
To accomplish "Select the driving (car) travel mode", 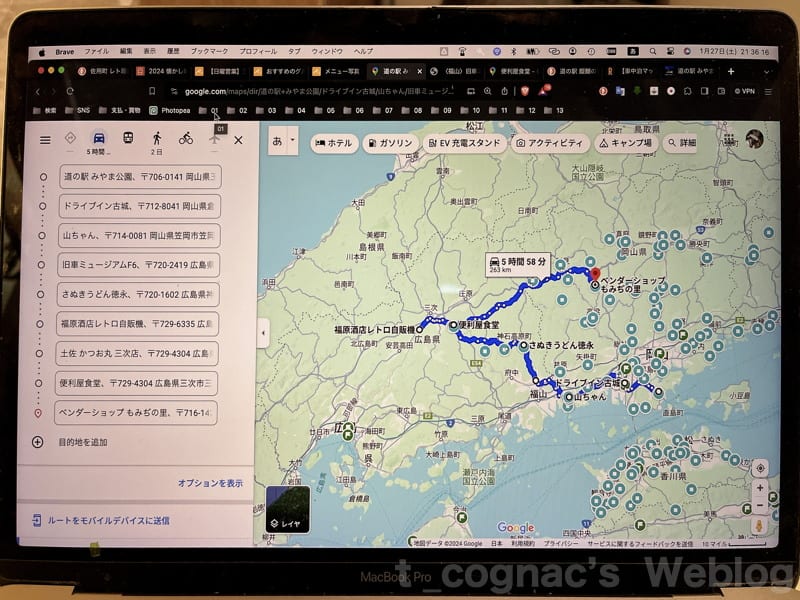I will tap(98, 138).
